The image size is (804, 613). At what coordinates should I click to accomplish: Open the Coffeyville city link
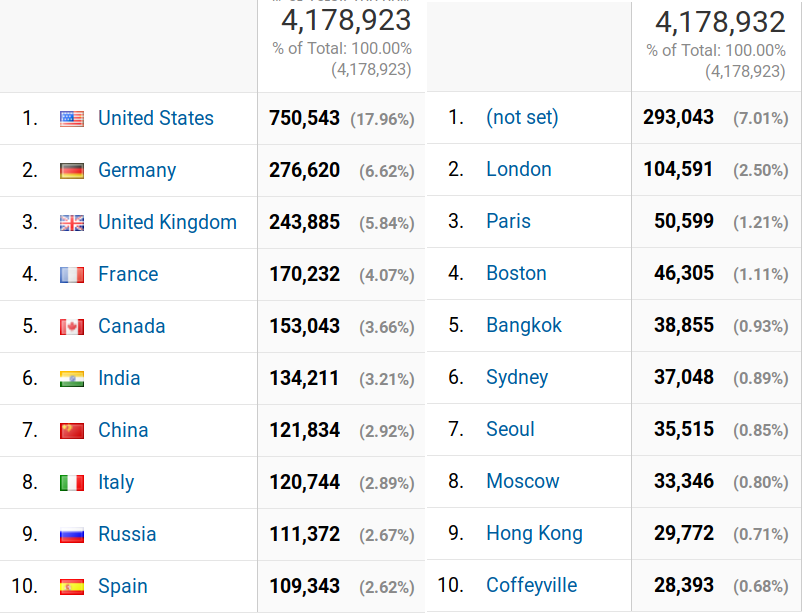pyautogui.click(x=531, y=585)
